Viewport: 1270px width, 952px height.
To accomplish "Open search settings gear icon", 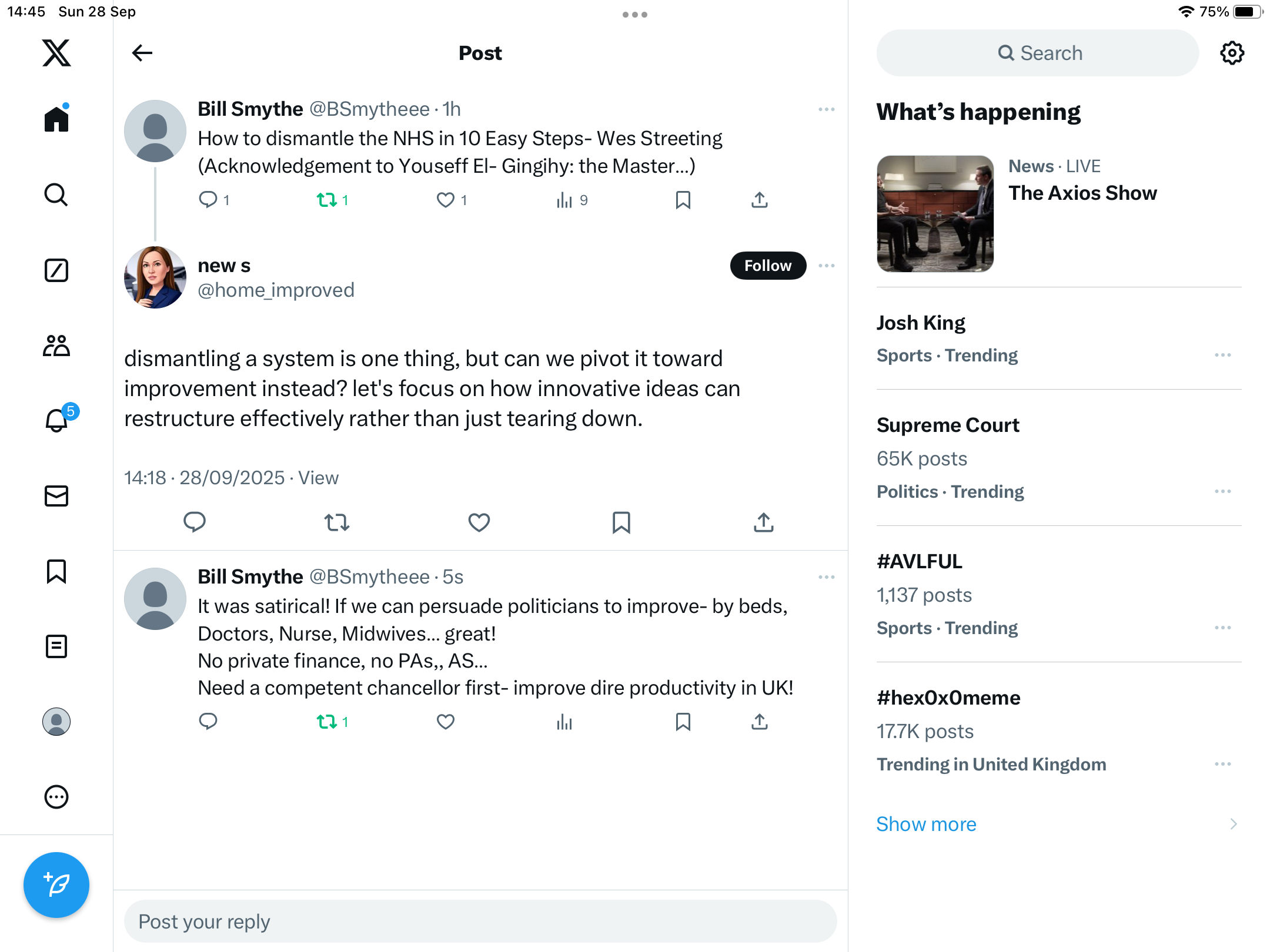I will click(x=1232, y=53).
